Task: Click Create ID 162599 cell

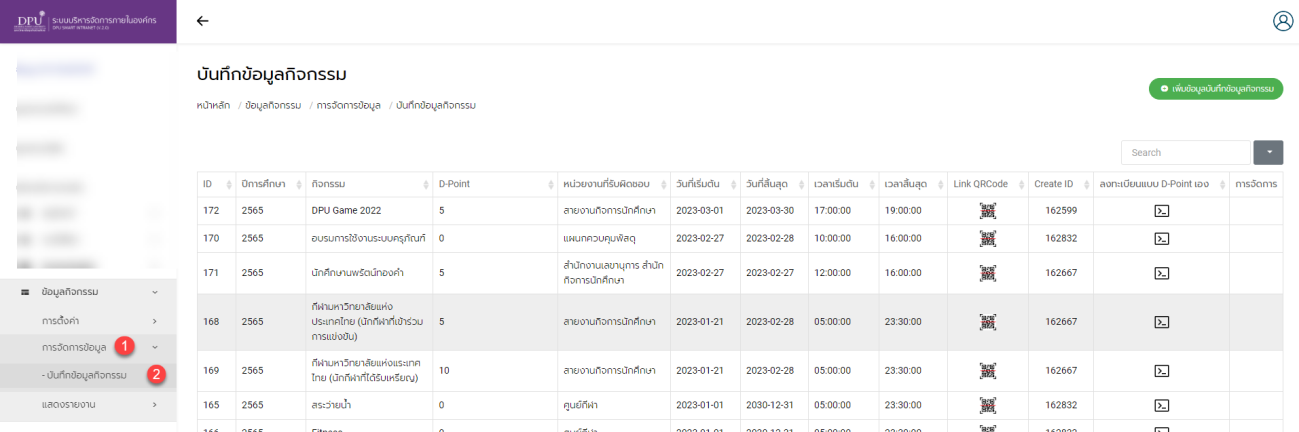Action: (x=1061, y=211)
